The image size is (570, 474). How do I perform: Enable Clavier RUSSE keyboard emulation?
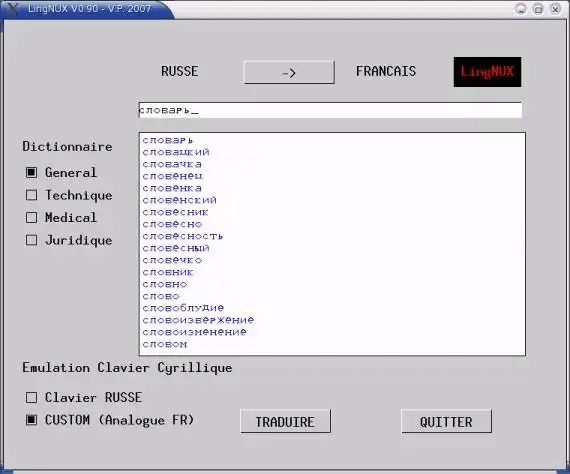coord(32,397)
